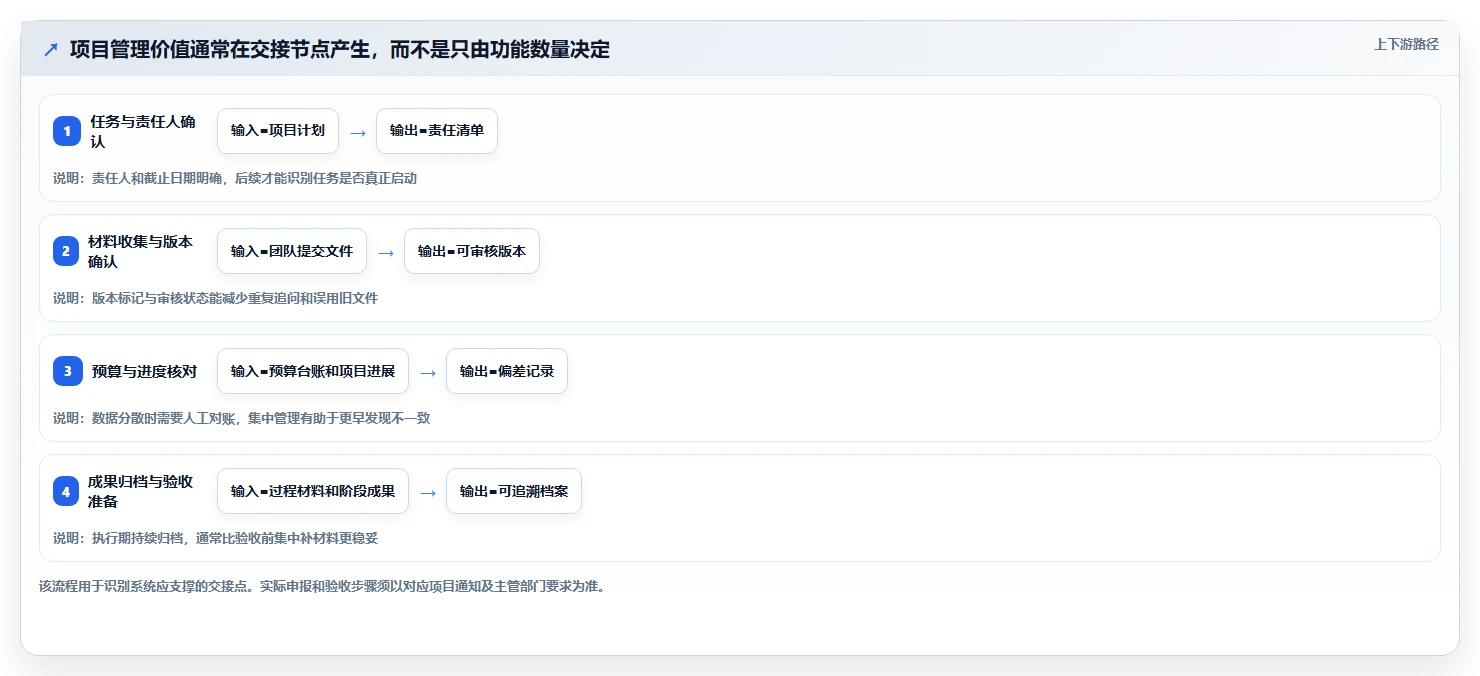Click the 上下游路径 label in the header

click(x=1406, y=44)
